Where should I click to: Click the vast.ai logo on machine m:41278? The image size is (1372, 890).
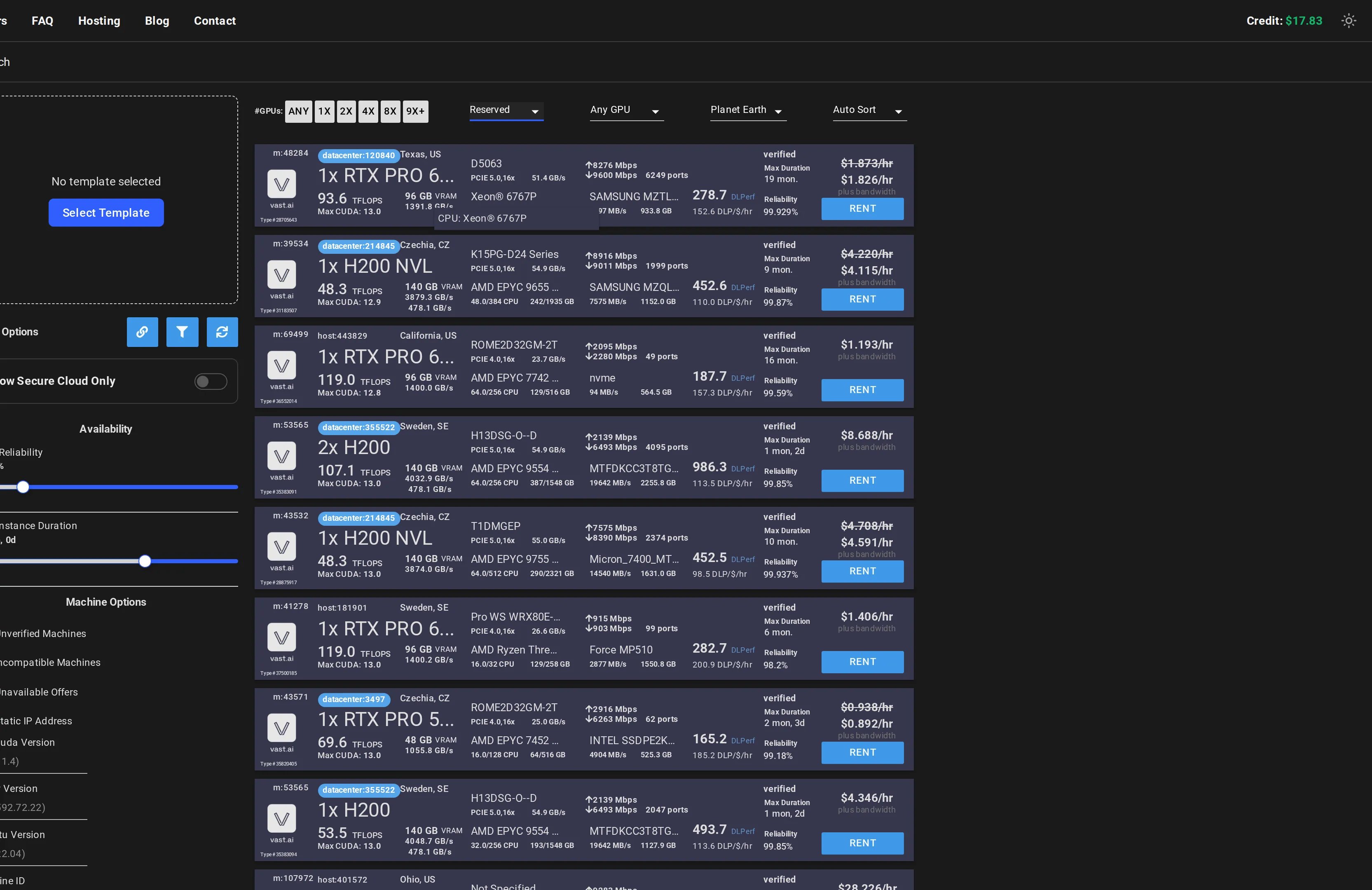[281, 637]
